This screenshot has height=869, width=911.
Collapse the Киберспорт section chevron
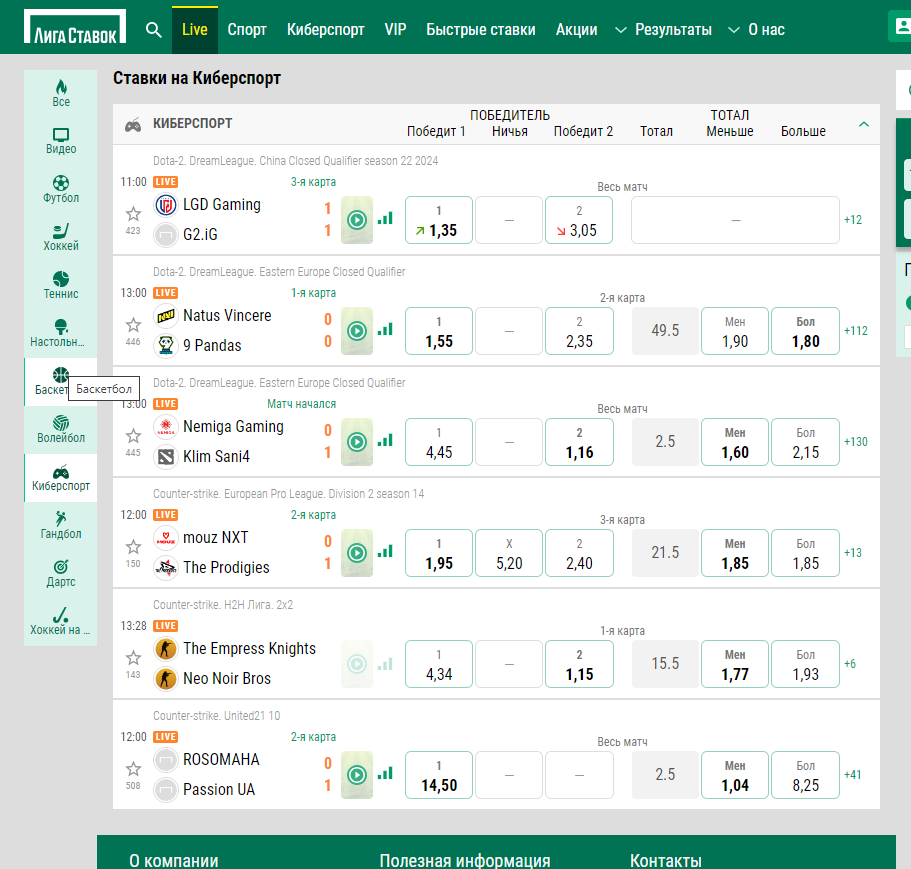[864, 124]
